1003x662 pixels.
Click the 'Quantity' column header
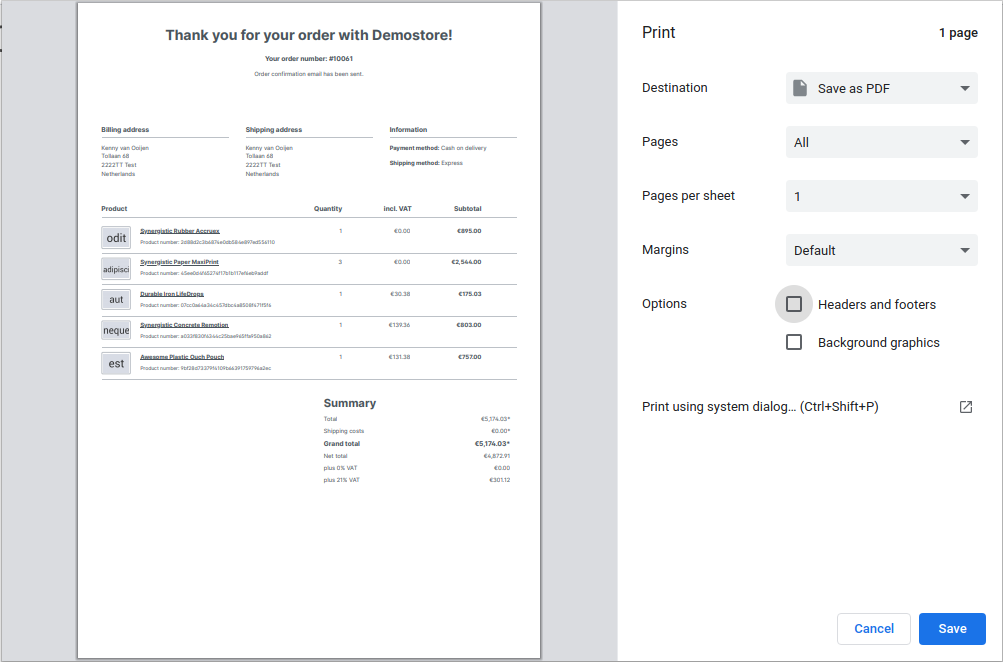pyautogui.click(x=328, y=209)
